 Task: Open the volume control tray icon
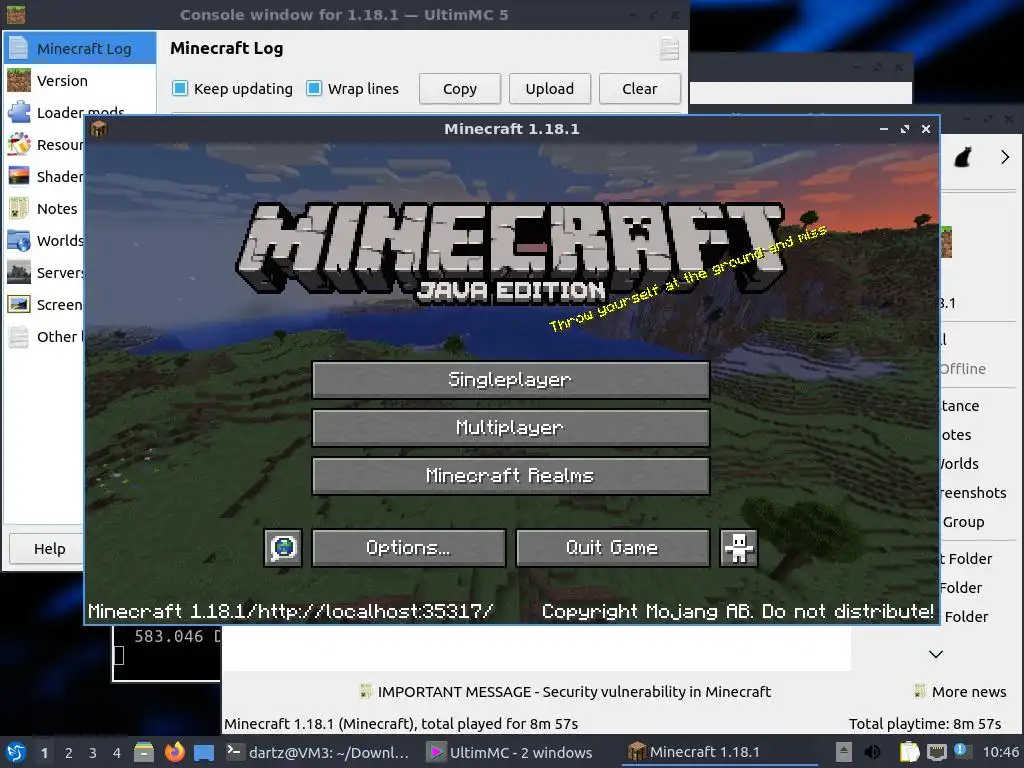872,752
